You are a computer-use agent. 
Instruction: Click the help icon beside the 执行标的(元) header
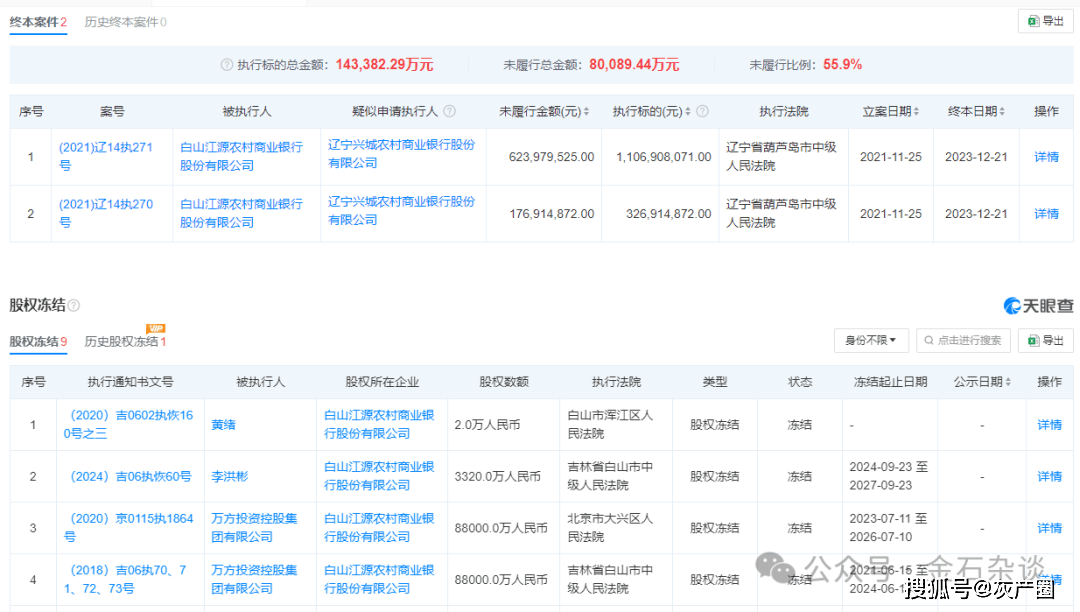(x=703, y=111)
